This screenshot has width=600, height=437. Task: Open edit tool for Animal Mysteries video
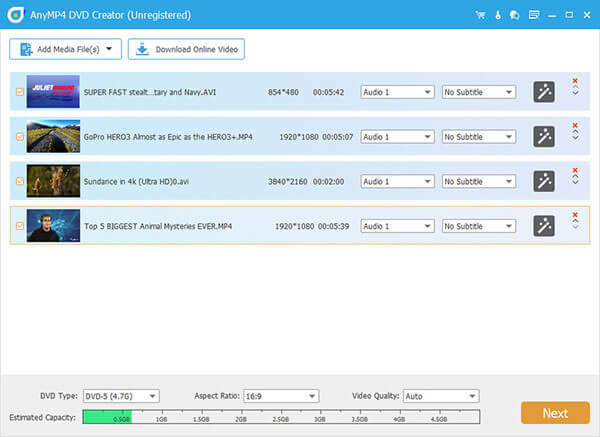coord(544,226)
